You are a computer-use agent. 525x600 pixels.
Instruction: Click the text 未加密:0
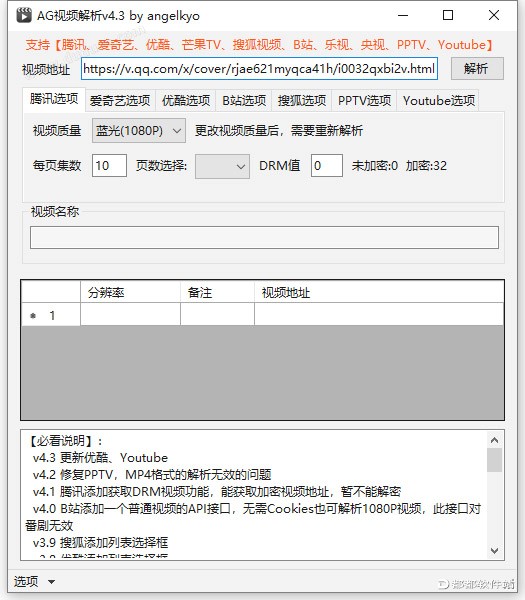[375, 166]
